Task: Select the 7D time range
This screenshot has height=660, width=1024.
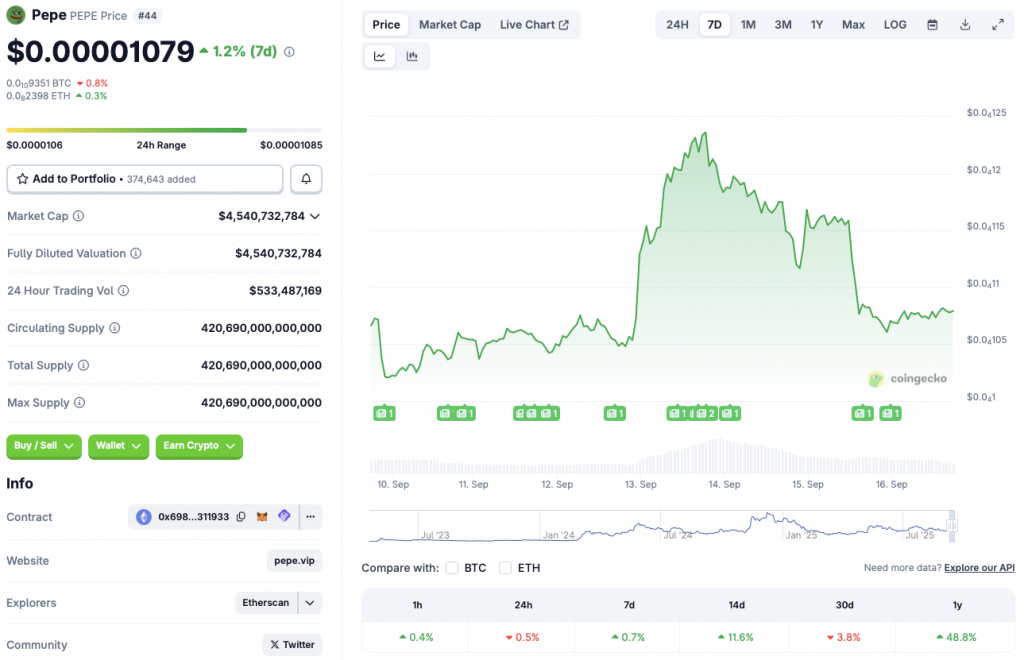Action: pyautogui.click(x=714, y=25)
